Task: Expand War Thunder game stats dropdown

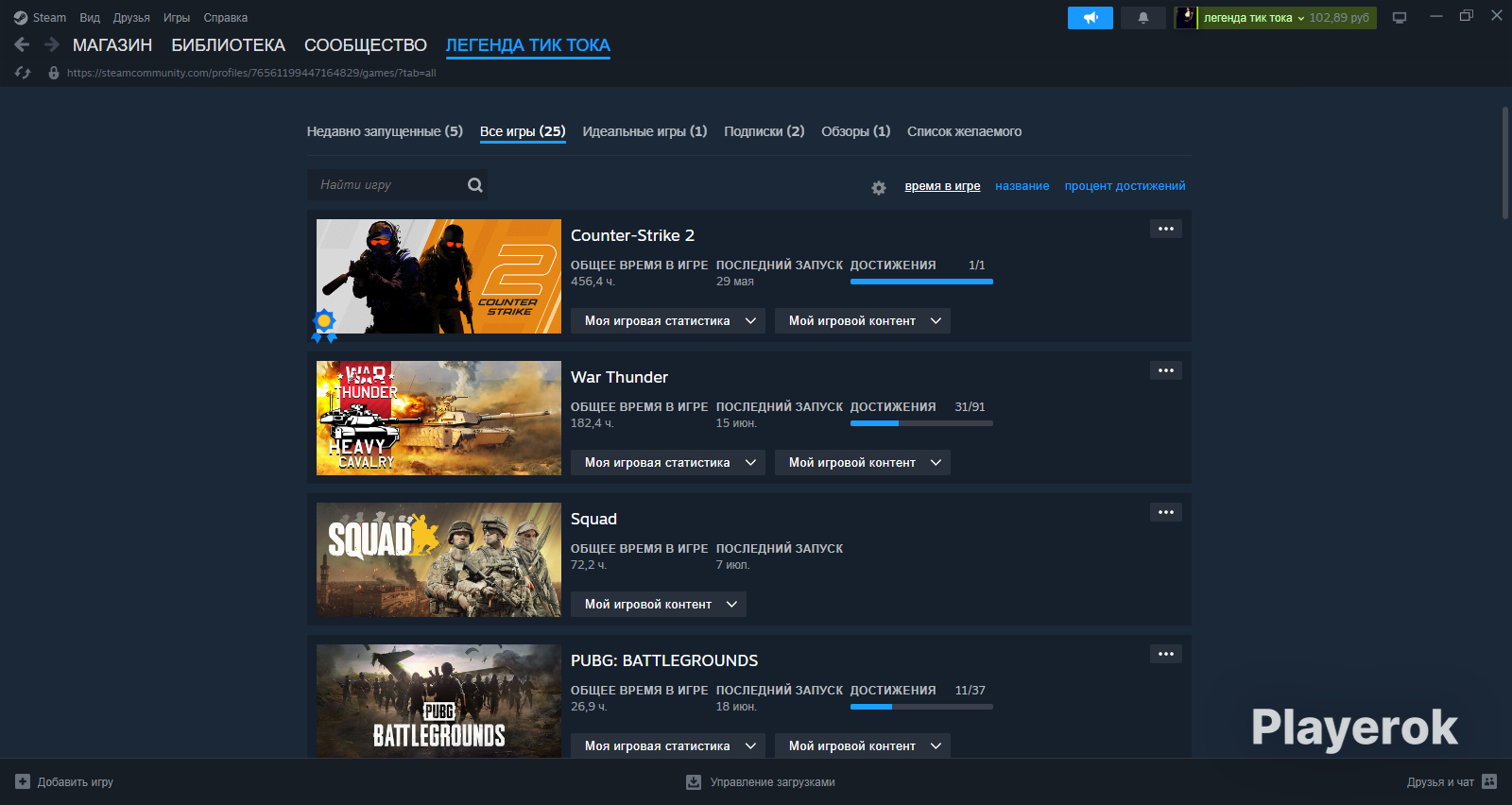Action: point(668,463)
